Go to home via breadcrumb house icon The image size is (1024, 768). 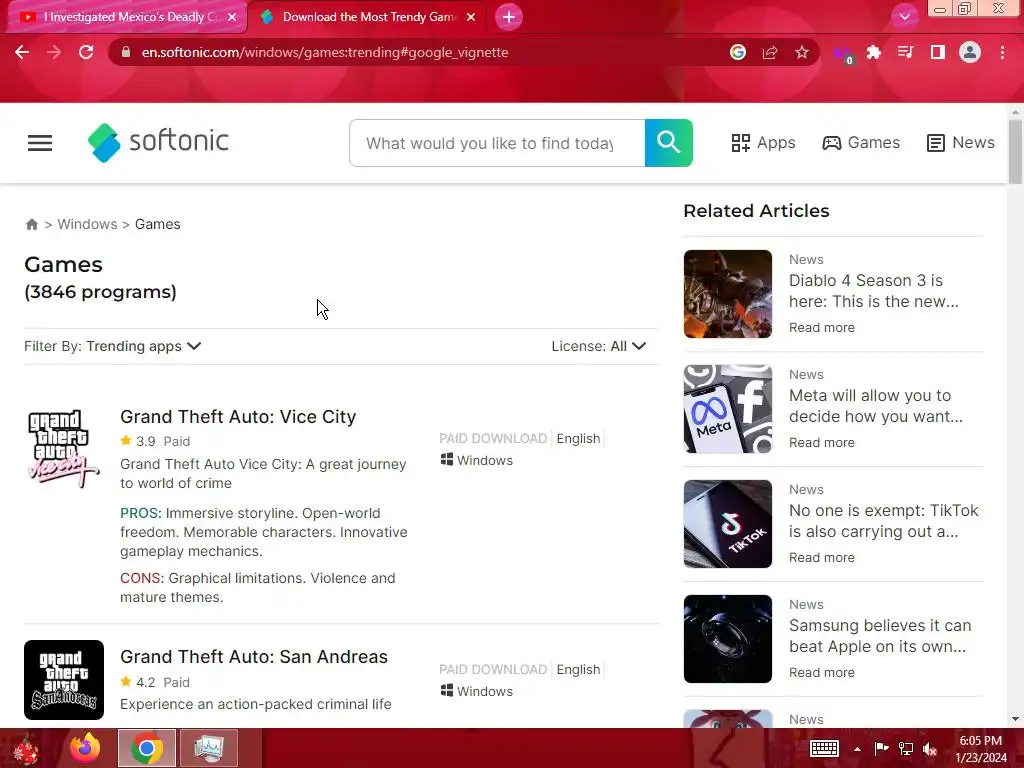[x=31, y=224]
